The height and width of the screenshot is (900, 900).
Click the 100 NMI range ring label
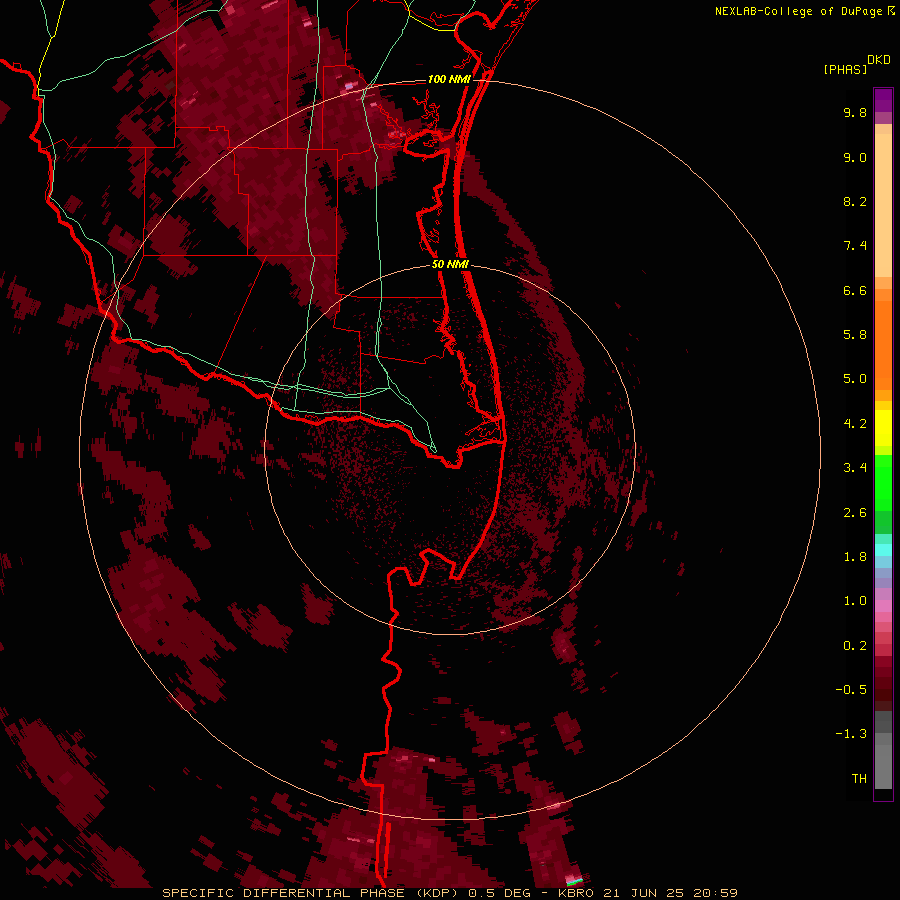[449, 79]
